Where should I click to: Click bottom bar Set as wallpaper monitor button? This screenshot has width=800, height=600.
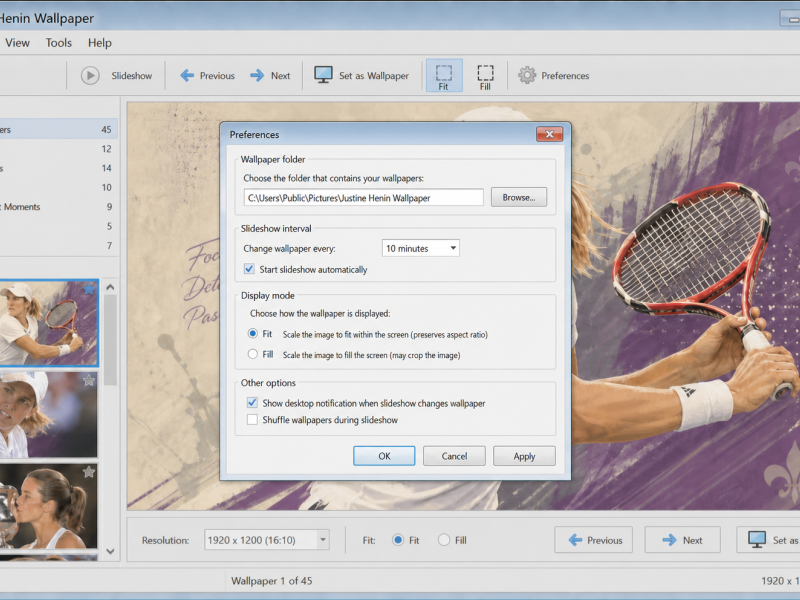pos(768,540)
